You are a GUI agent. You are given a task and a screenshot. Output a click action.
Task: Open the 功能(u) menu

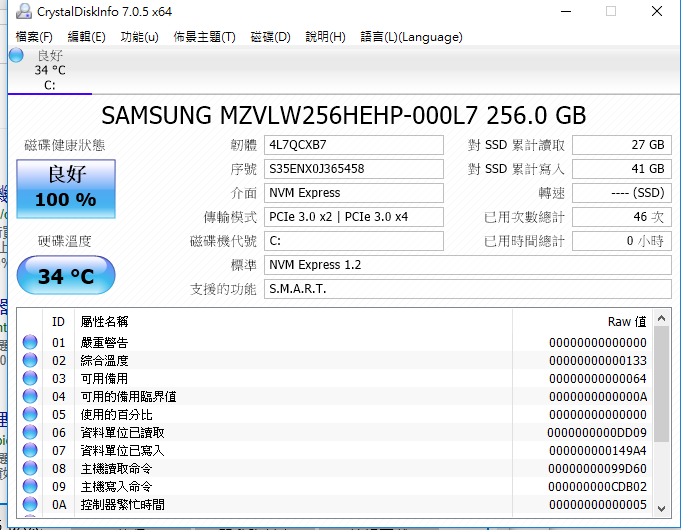(139, 37)
